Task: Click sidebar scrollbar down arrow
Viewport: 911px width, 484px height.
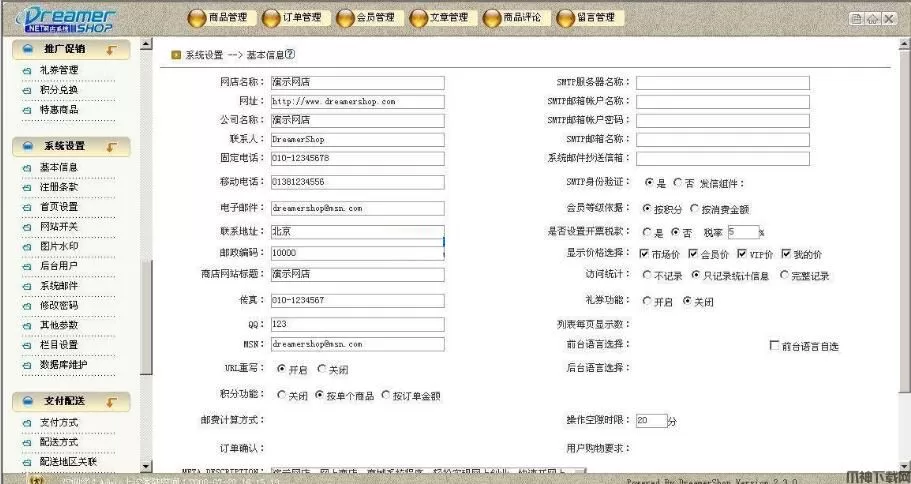Action: tap(146, 467)
